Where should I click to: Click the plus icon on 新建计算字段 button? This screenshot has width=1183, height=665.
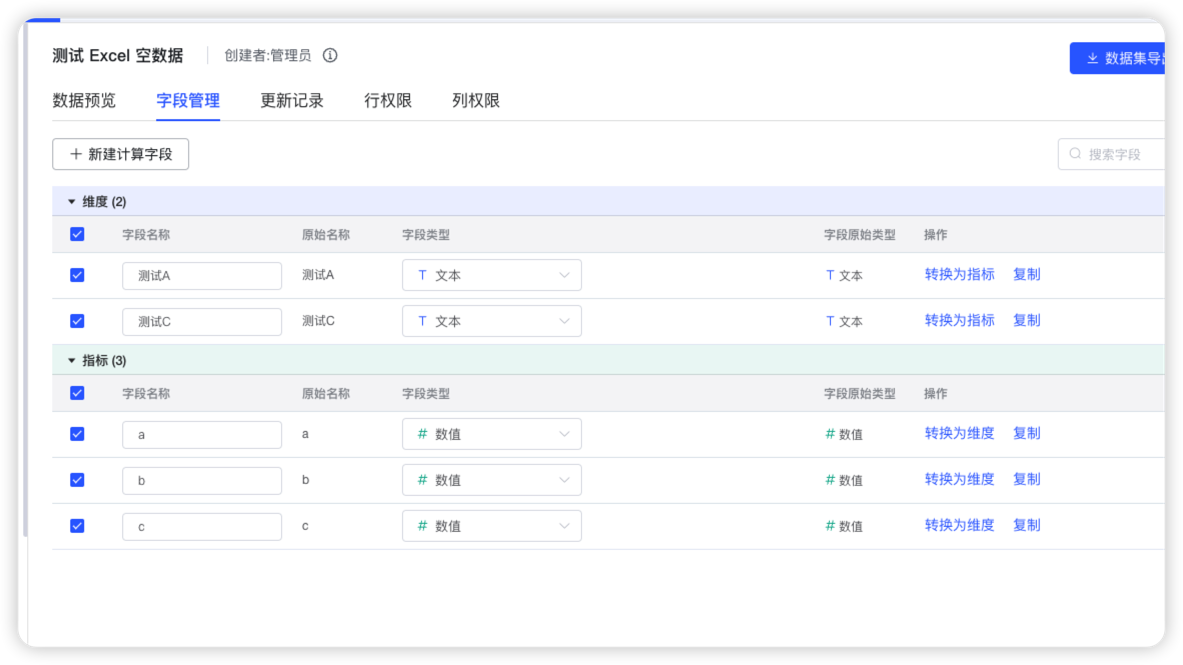click(75, 154)
